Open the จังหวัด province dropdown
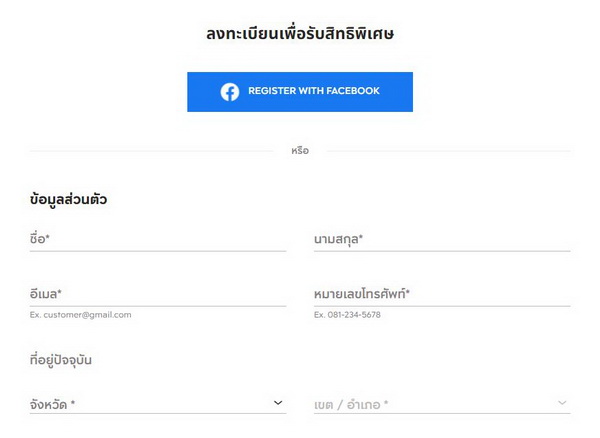600x438 pixels. coord(150,403)
